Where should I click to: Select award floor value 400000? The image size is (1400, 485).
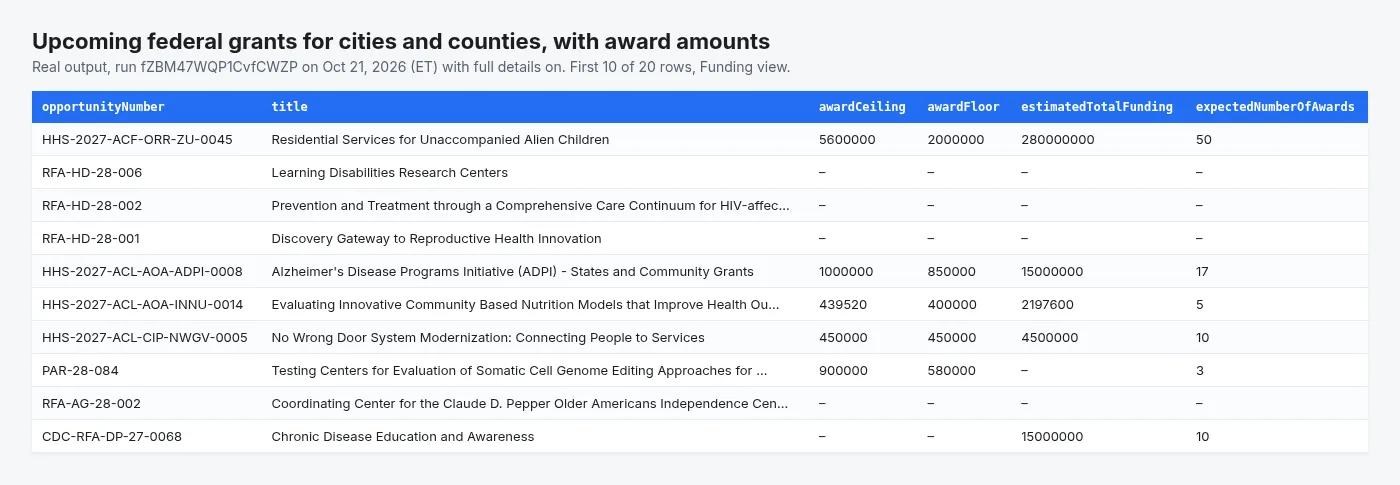(952, 305)
